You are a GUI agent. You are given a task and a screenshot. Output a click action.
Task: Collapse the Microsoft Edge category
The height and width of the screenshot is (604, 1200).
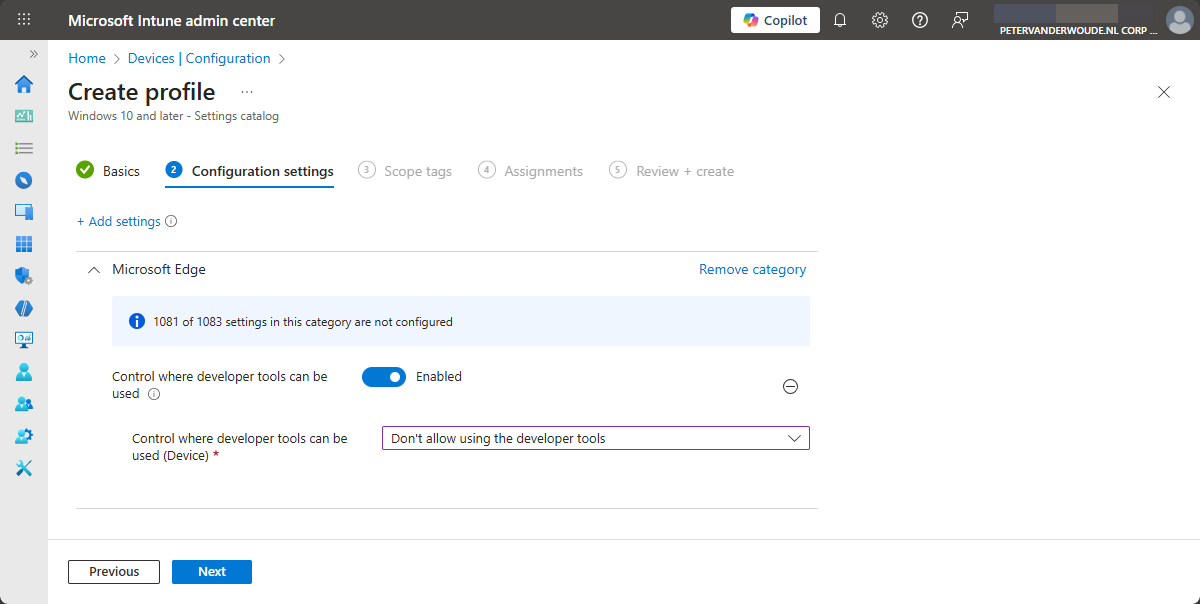pyautogui.click(x=93, y=269)
